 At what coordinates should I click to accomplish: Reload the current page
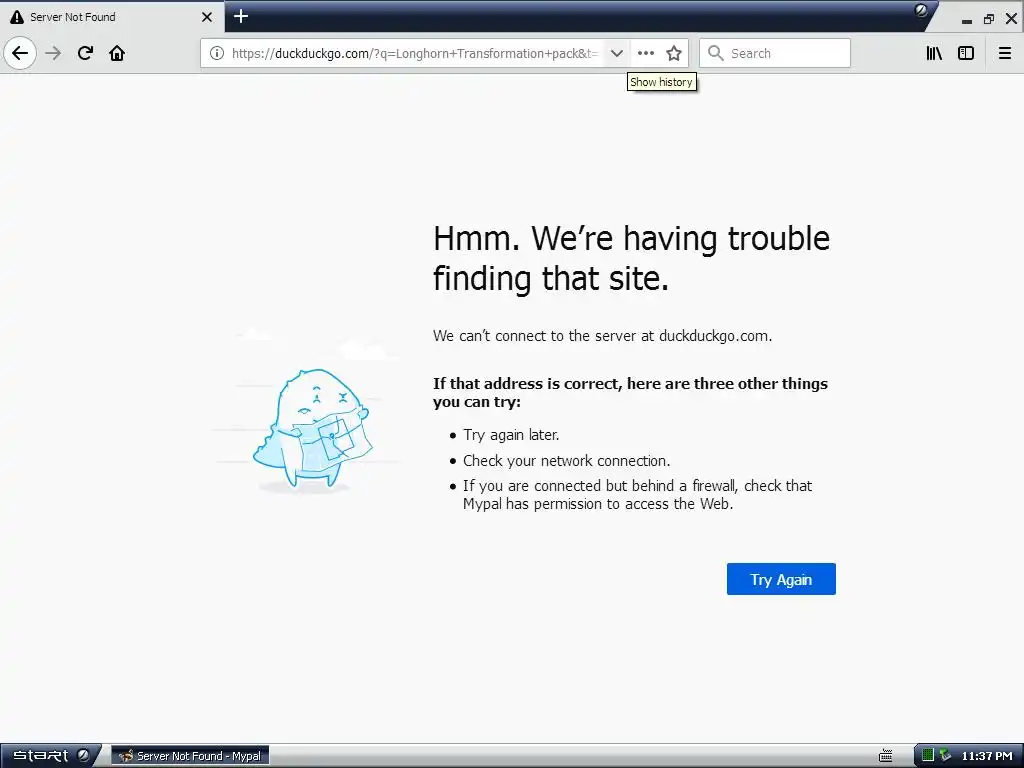click(85, 53)
